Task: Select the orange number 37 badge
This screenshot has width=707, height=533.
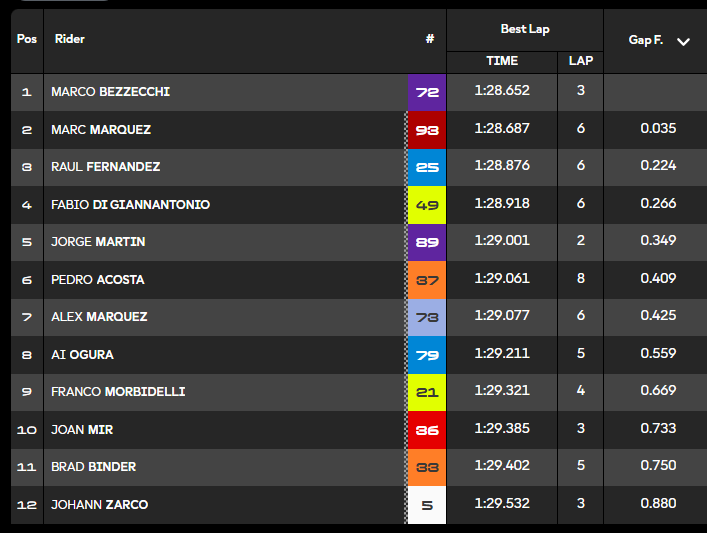Action: pyautogui.click(x=427, y=280)
